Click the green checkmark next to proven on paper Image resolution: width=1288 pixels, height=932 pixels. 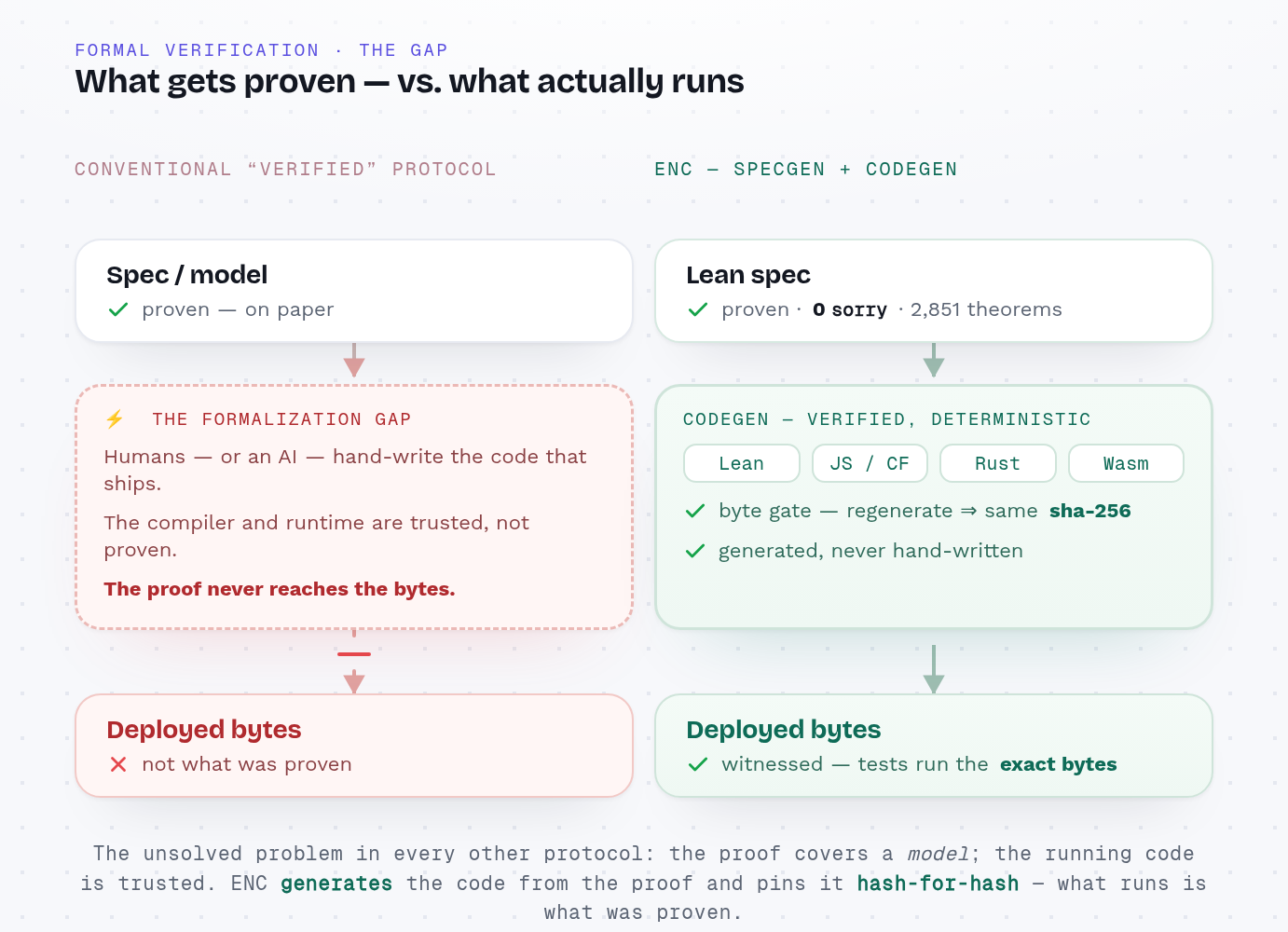click(x=118, y=309)
